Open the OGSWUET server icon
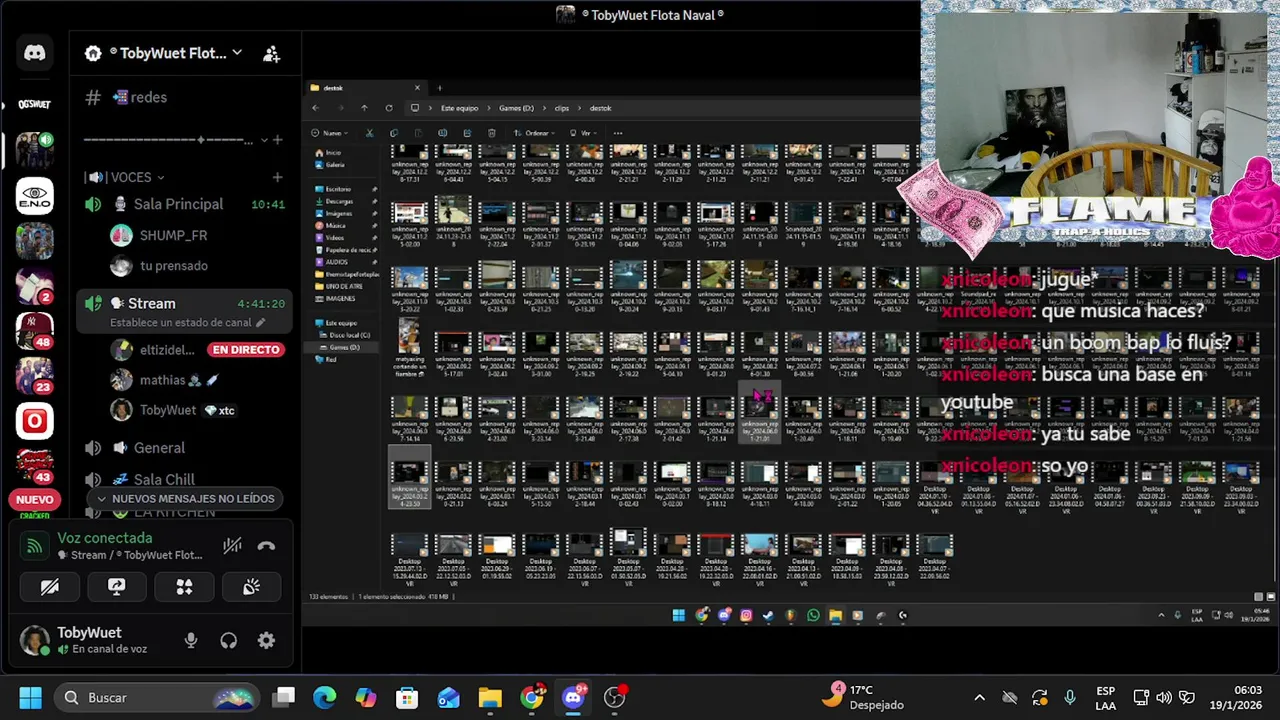1280x720 pixels. (34, 104)
